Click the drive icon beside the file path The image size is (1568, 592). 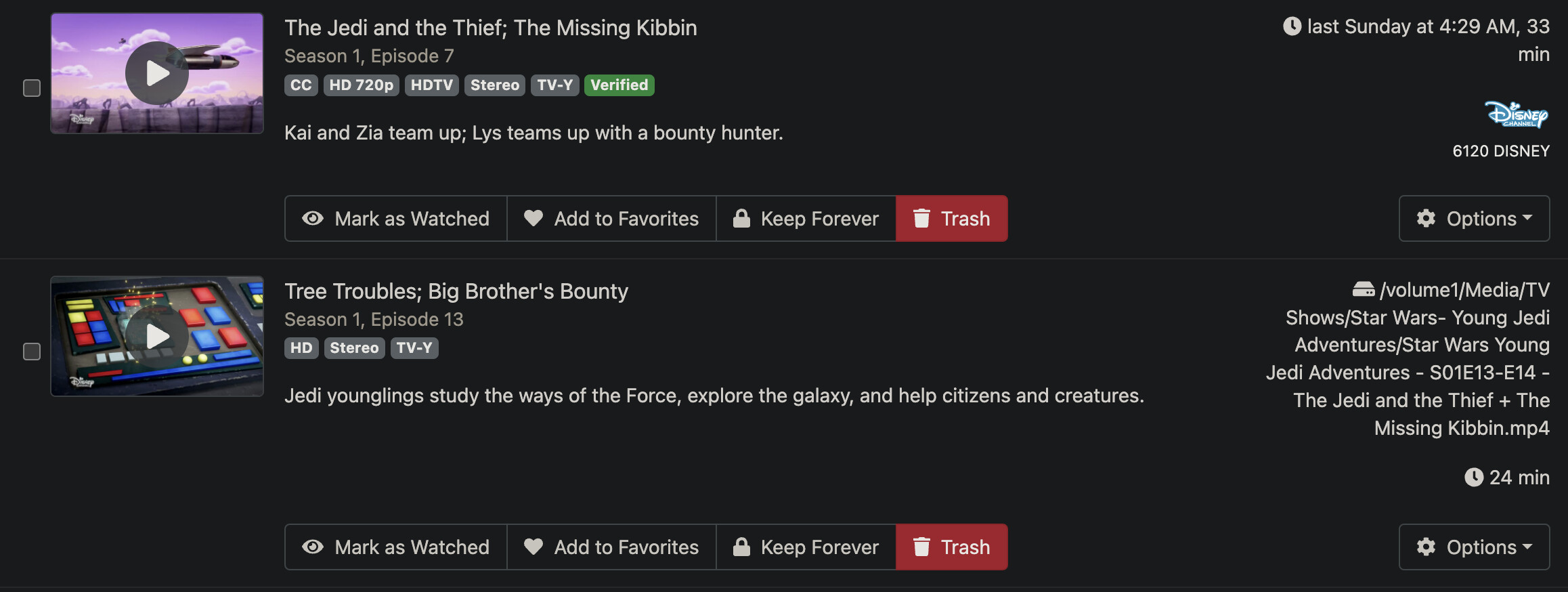1363,290
